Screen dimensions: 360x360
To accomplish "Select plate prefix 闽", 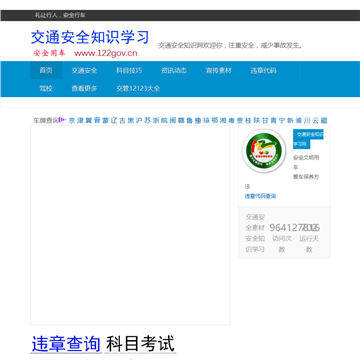I will pyautogui.click(x=173, y=120).
